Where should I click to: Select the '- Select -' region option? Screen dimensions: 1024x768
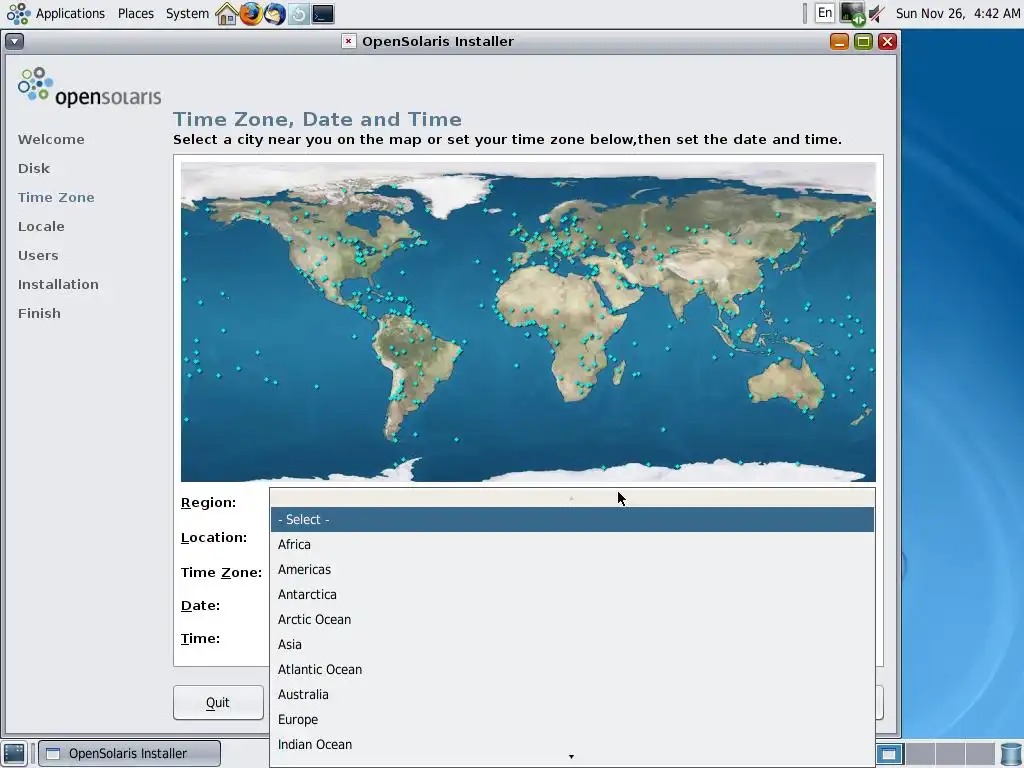[x=572, y=519]
